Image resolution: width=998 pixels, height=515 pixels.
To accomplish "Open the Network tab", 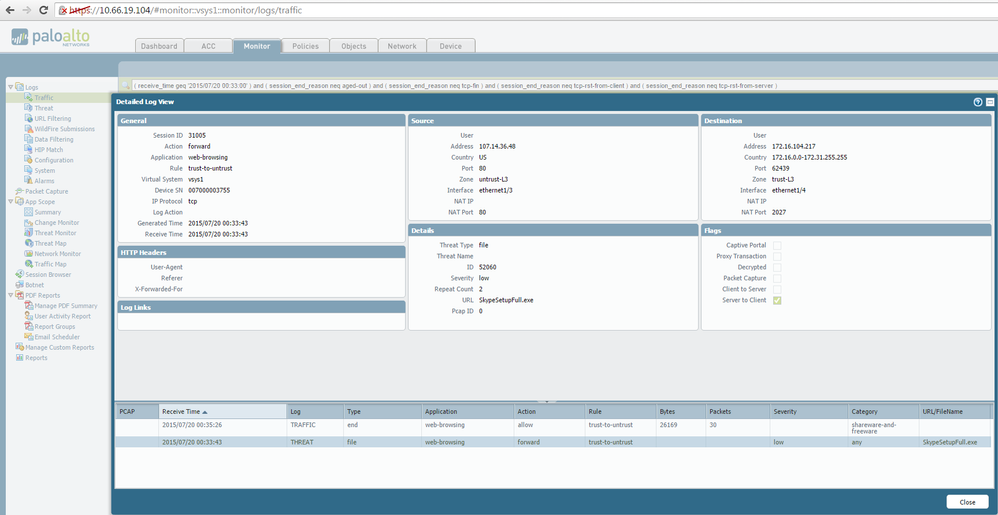I will tap(402, 46).
